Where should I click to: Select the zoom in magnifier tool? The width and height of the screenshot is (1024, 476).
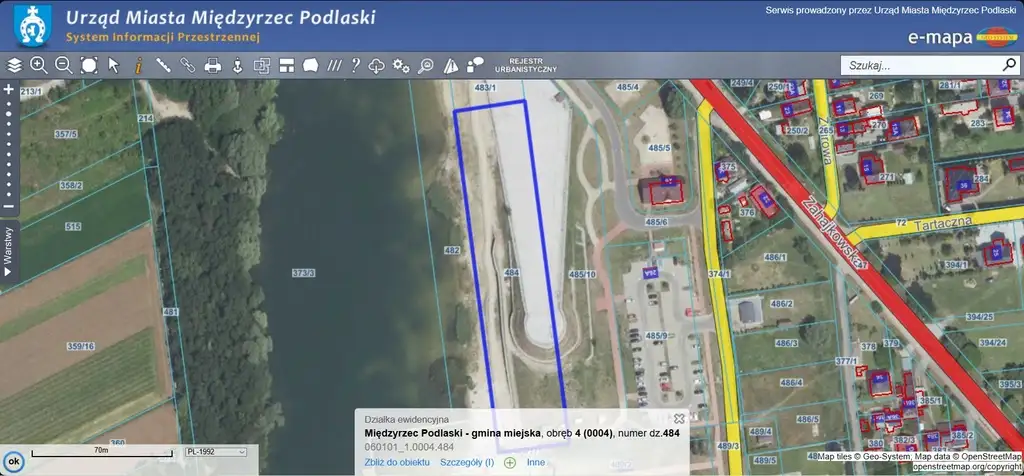point(39,65)
